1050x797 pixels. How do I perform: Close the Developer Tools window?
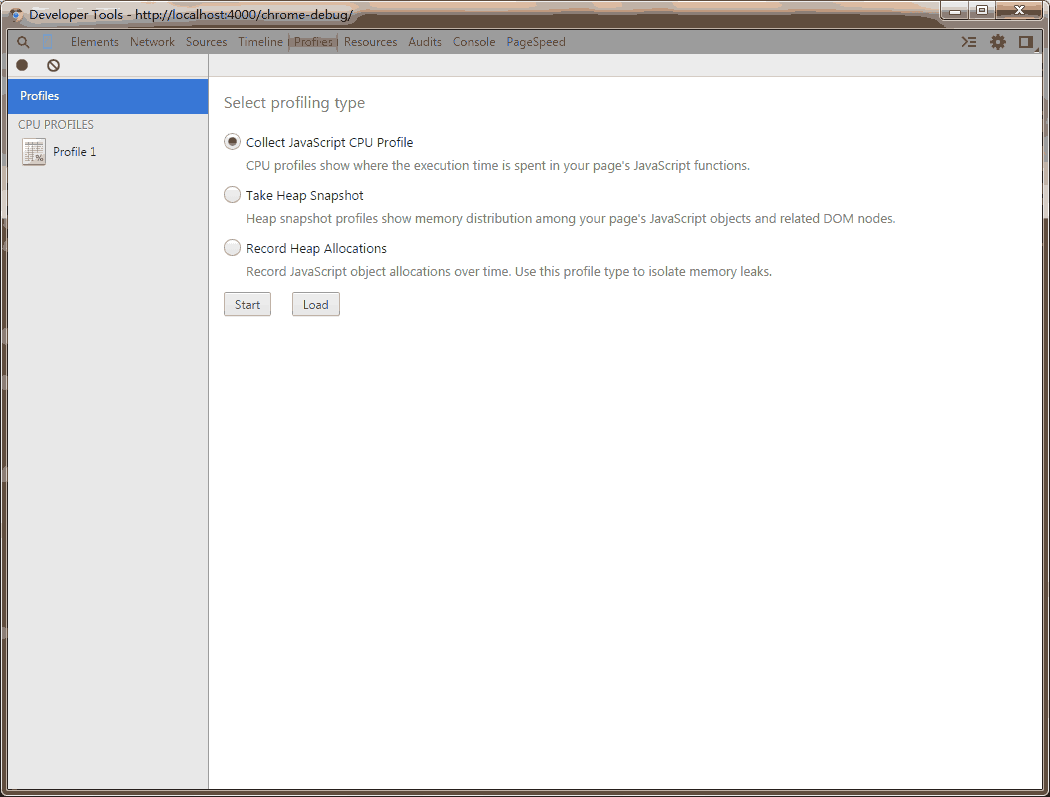(x=1019, y=11)
